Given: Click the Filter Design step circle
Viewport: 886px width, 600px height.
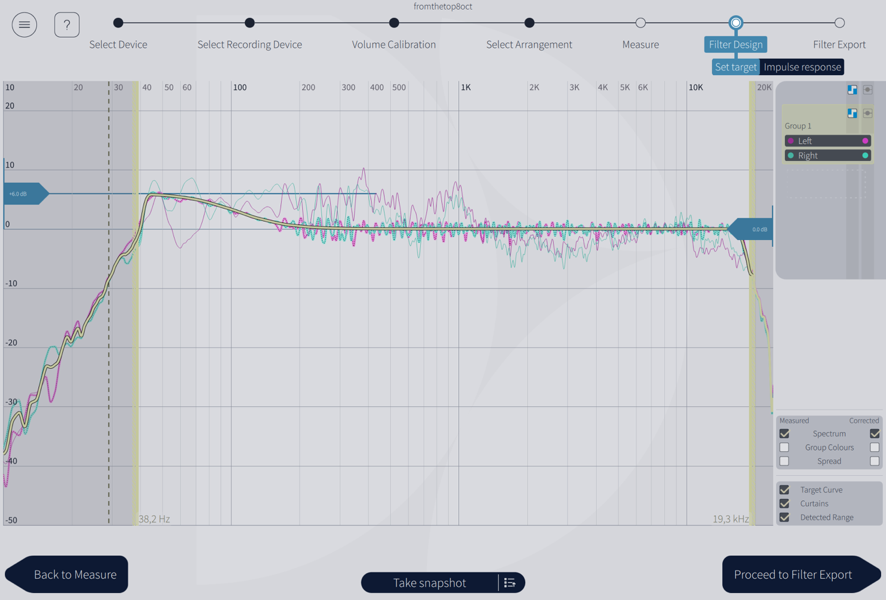Looking at the screenshot, I should 735,22.
